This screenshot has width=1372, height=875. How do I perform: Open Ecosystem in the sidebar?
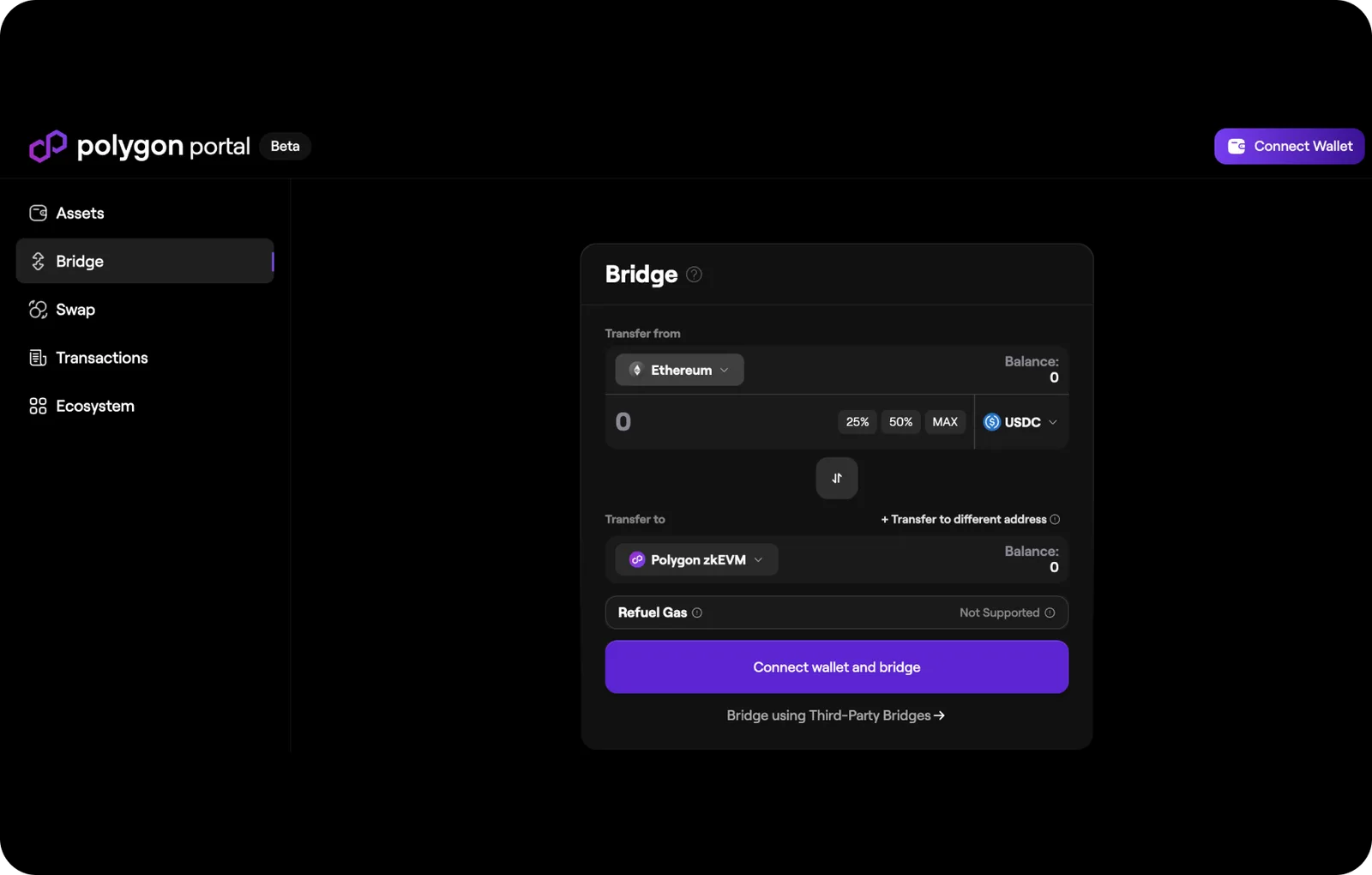pos(145,406)
